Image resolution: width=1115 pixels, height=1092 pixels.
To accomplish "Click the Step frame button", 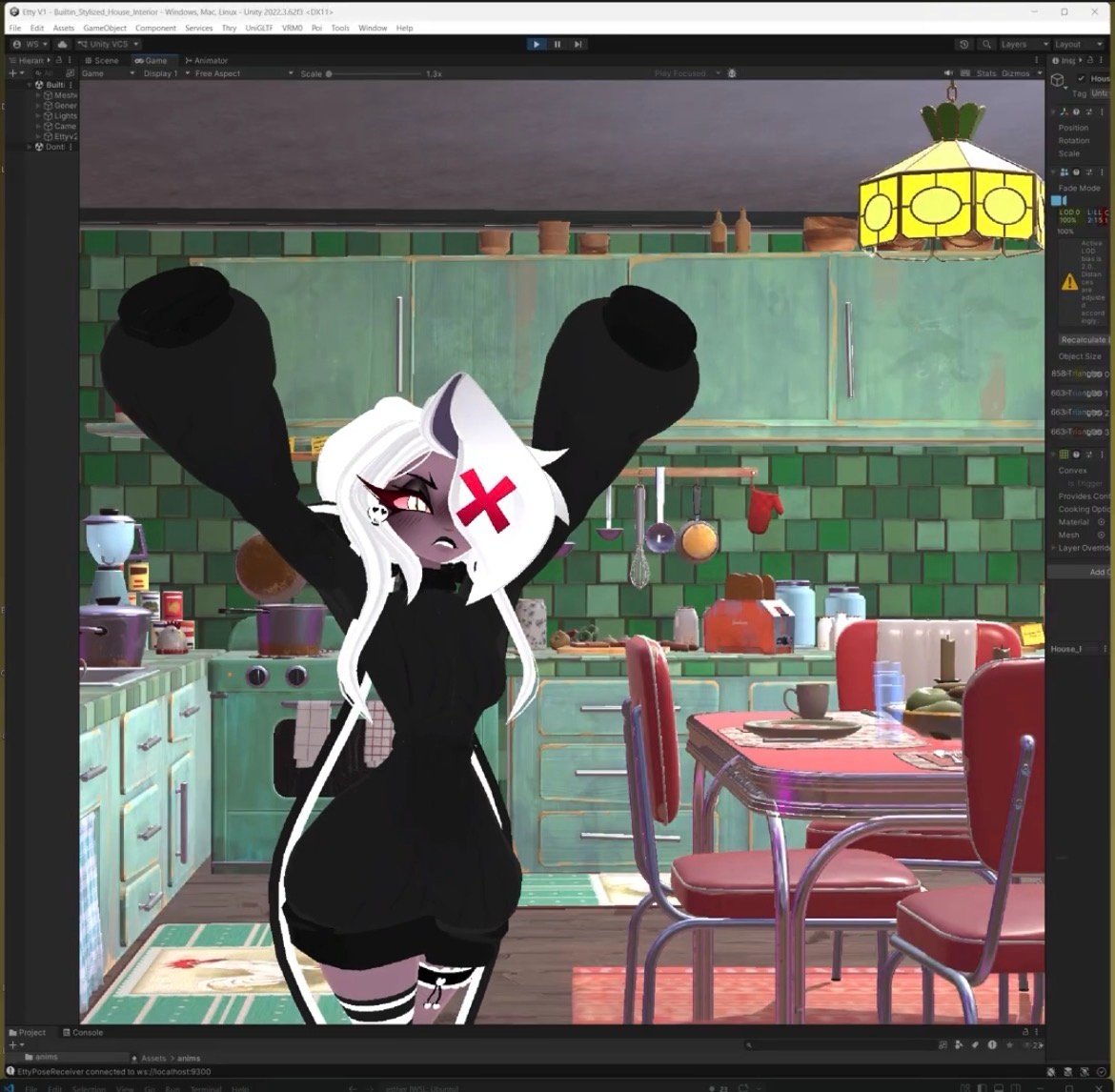I will (578, 44).
